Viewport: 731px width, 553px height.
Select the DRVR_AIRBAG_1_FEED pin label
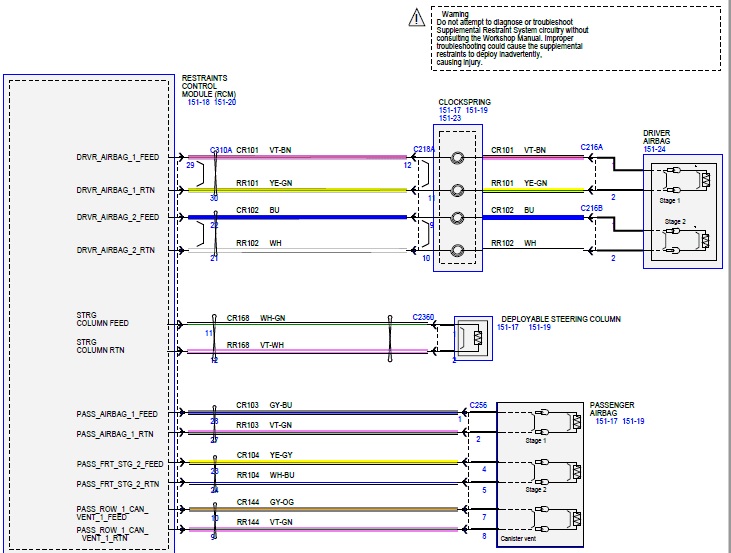(x=117, y=157)
